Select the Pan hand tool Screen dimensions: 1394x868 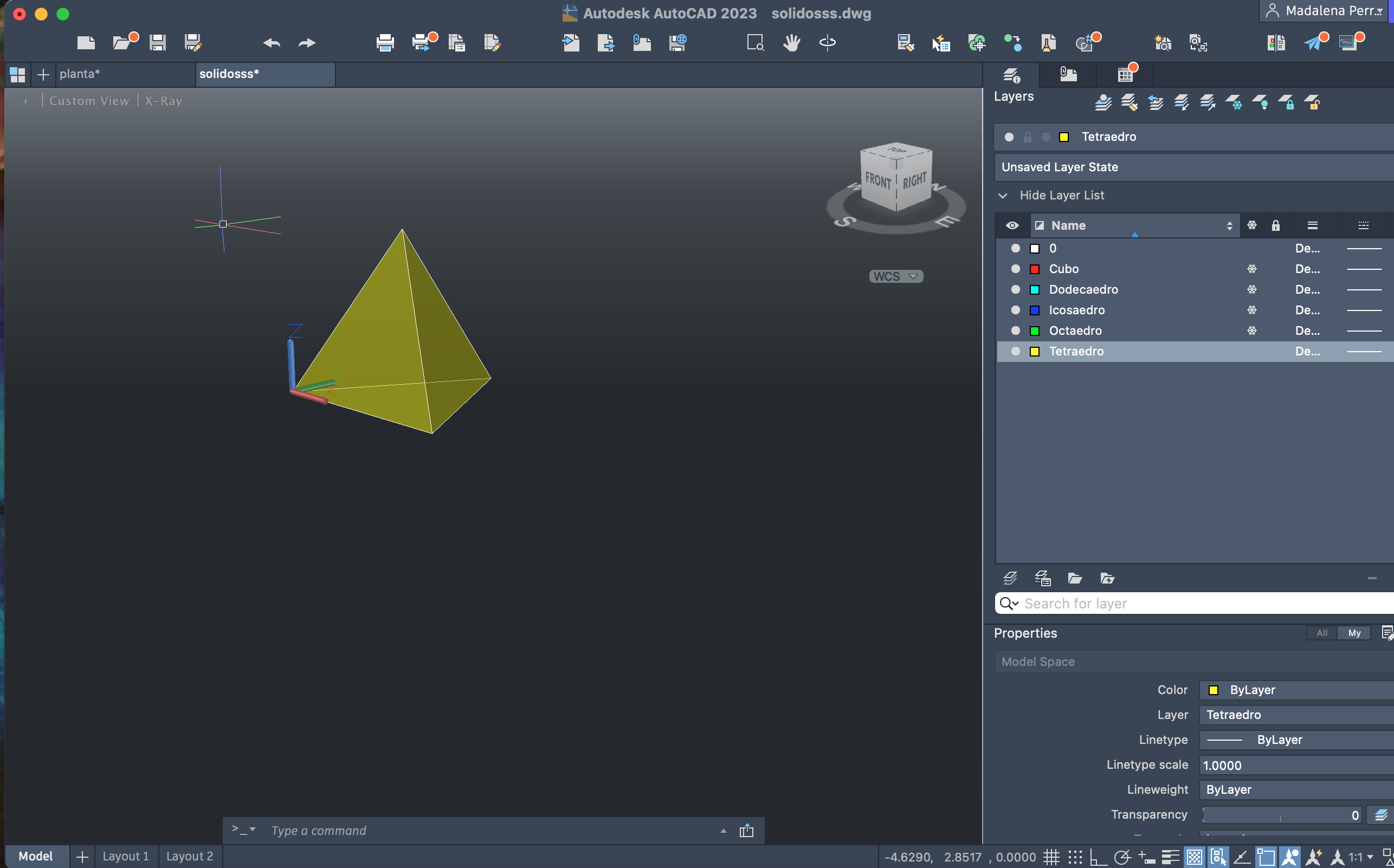791,42
